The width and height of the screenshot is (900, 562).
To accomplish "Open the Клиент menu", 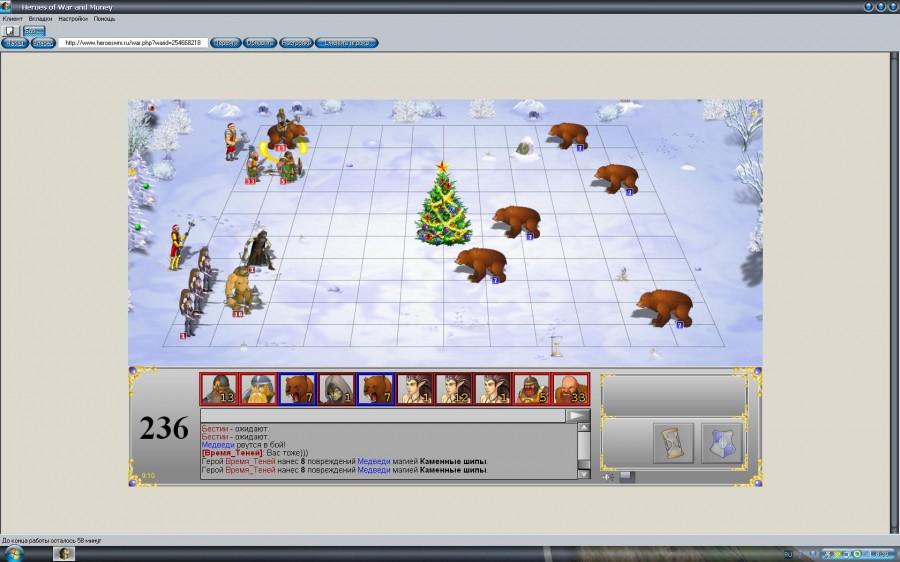I will point(12,18).
